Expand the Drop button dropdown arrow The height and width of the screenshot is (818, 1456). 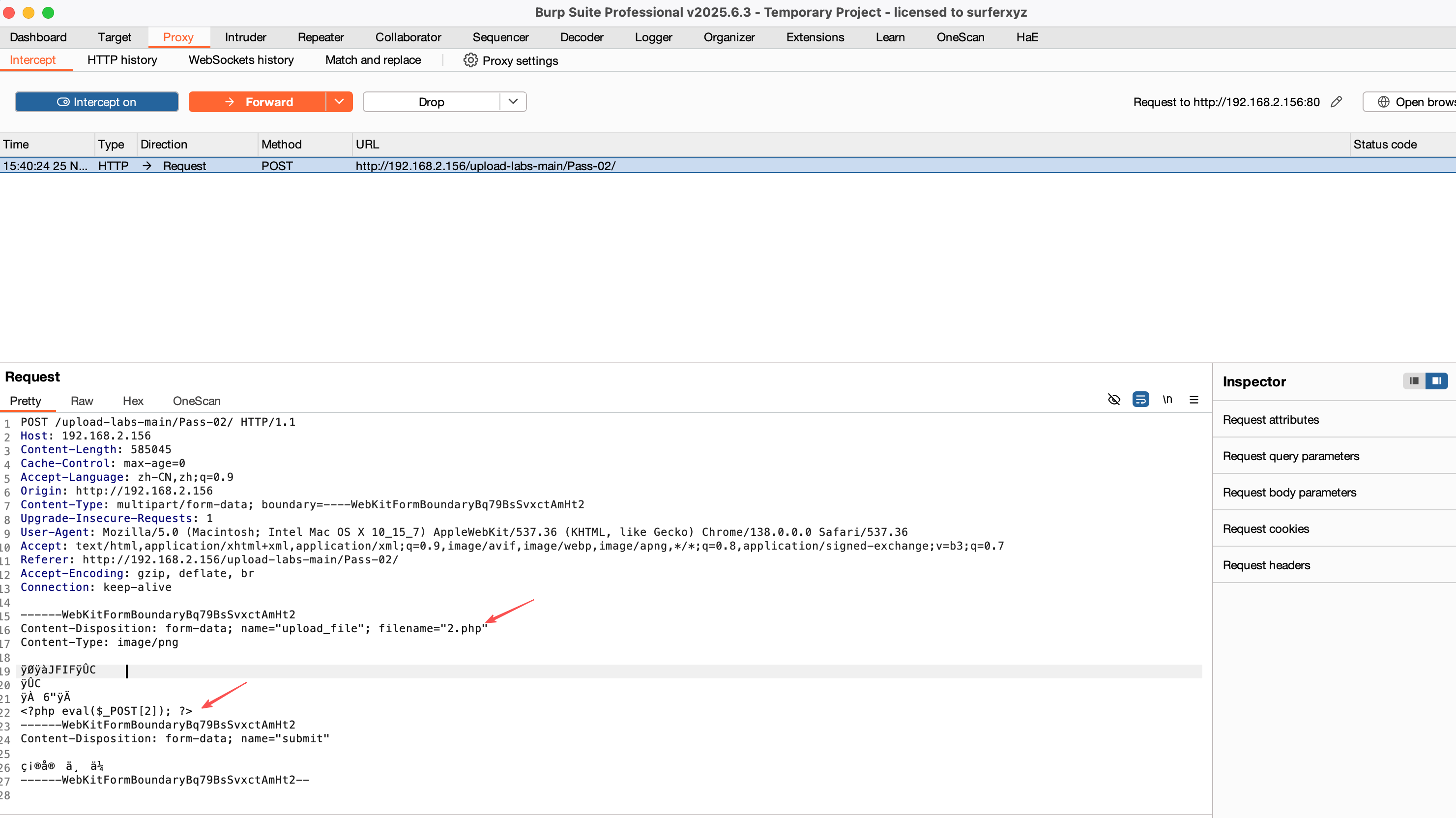click(x=513, y=102)
